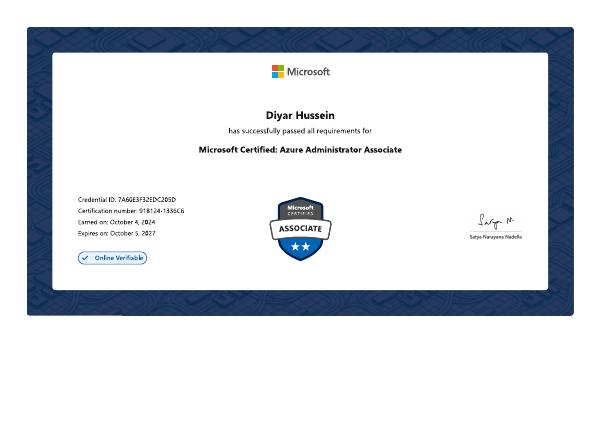Image resolution: width=600 pixels, height=425 pixels.
Task: Click the checkmark in Online Verifiable badge
Action: pyautogui.click(x=85, y=258)
